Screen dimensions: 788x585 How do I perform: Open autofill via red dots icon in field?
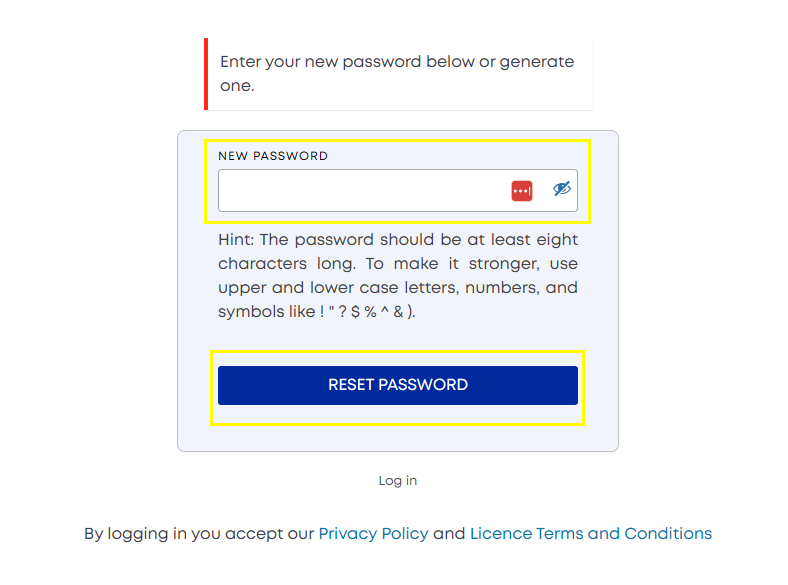[522, 191]
